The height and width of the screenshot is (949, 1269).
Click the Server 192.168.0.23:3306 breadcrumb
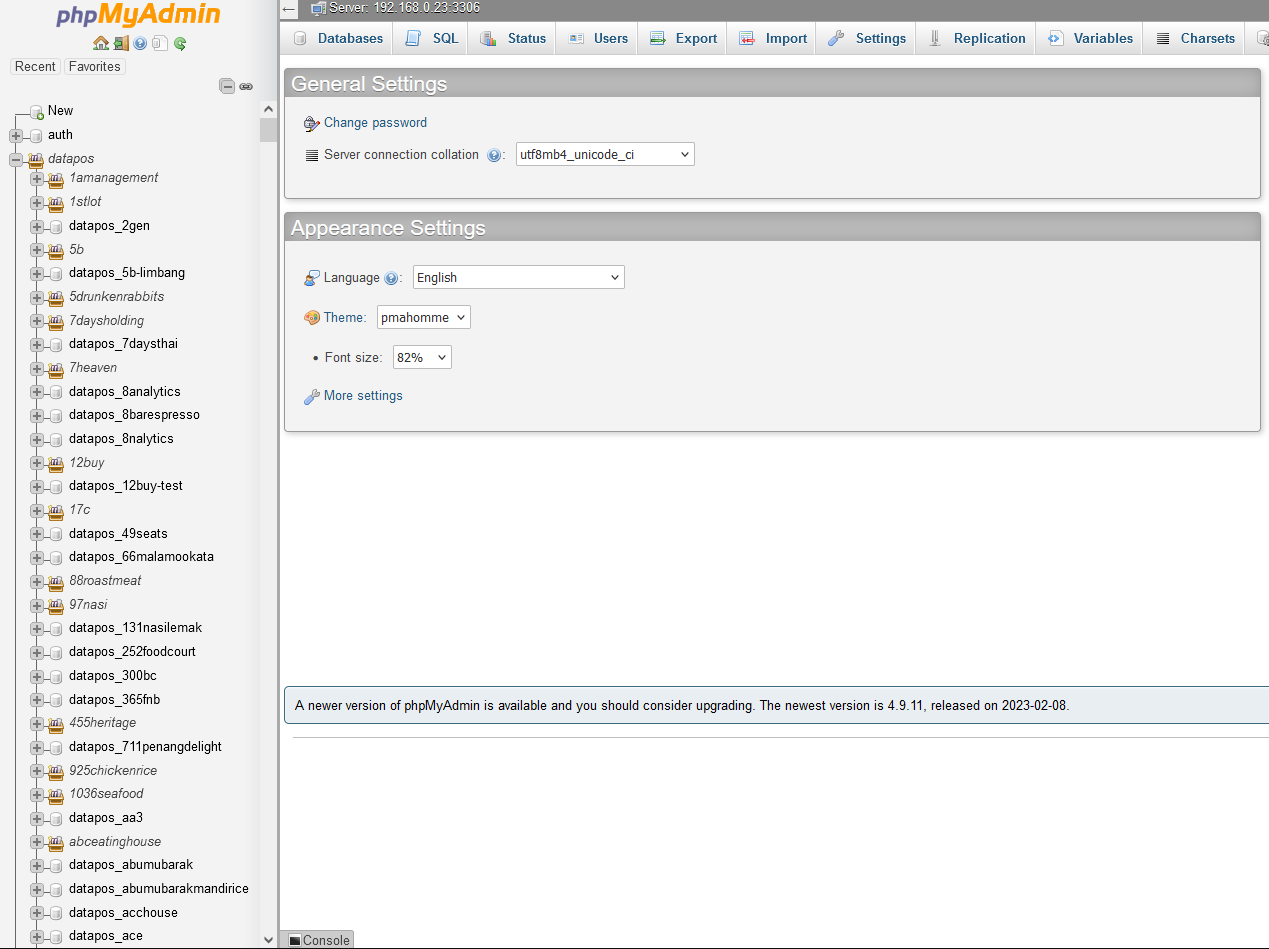tap(405, 8)
